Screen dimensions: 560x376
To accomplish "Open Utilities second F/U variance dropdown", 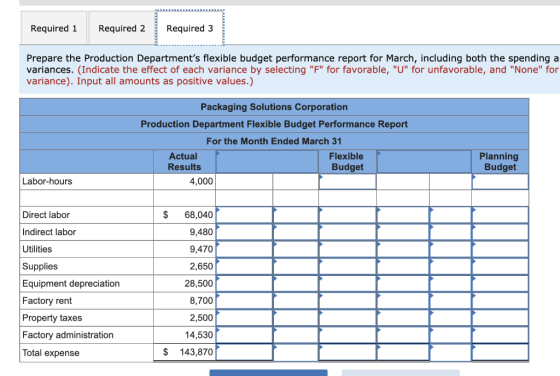I will pos(450,249).
